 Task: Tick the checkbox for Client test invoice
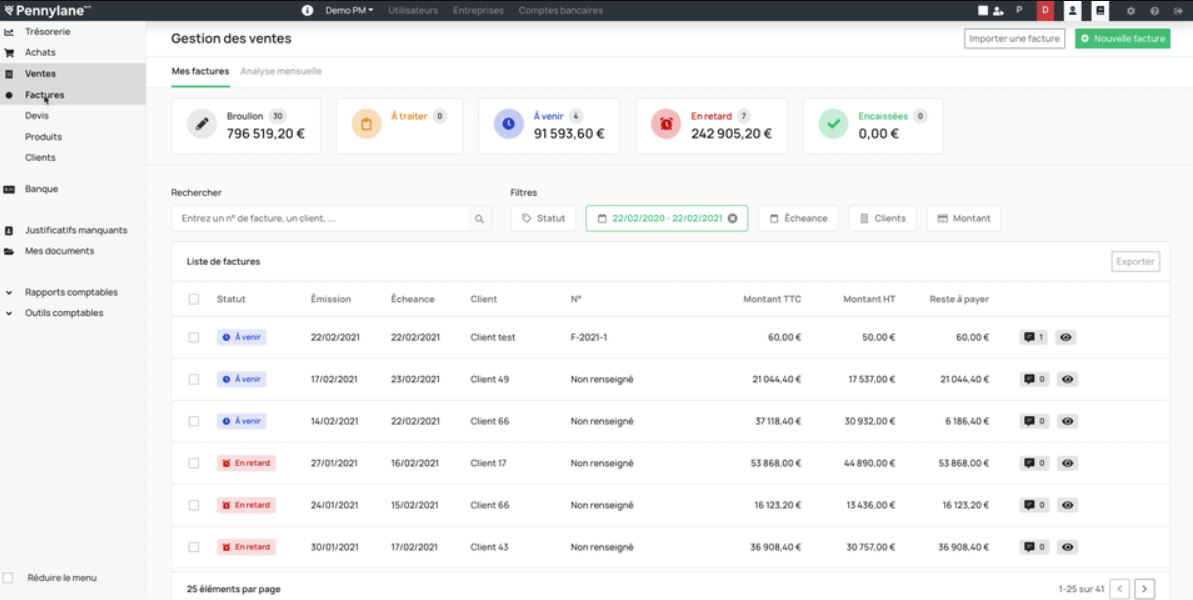194,338
